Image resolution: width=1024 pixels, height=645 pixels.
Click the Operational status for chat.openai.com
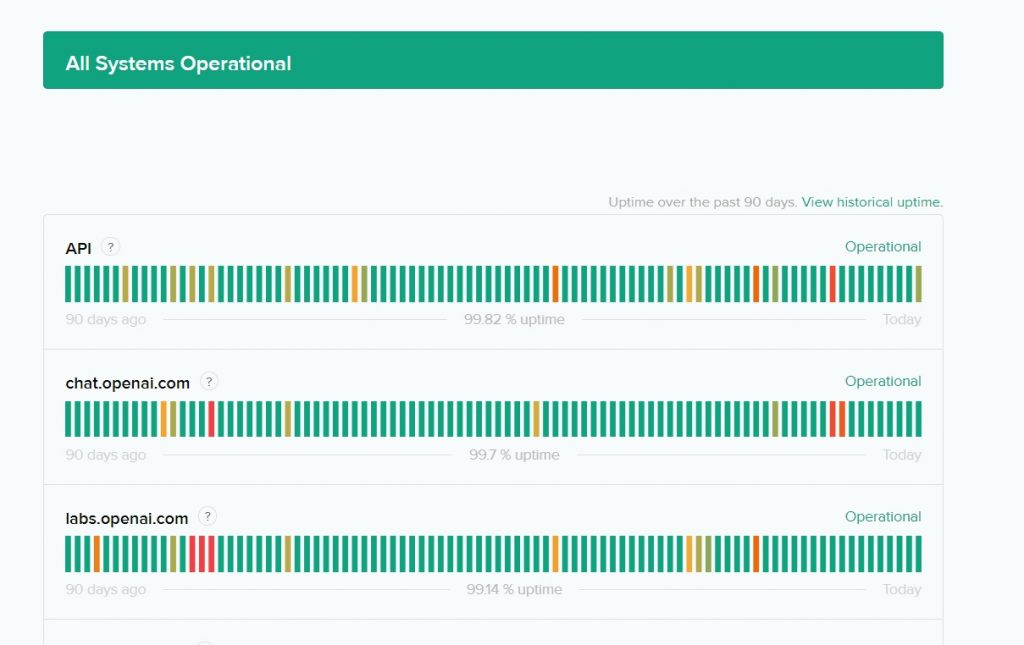pyautogui.click(x=882, y=382)
